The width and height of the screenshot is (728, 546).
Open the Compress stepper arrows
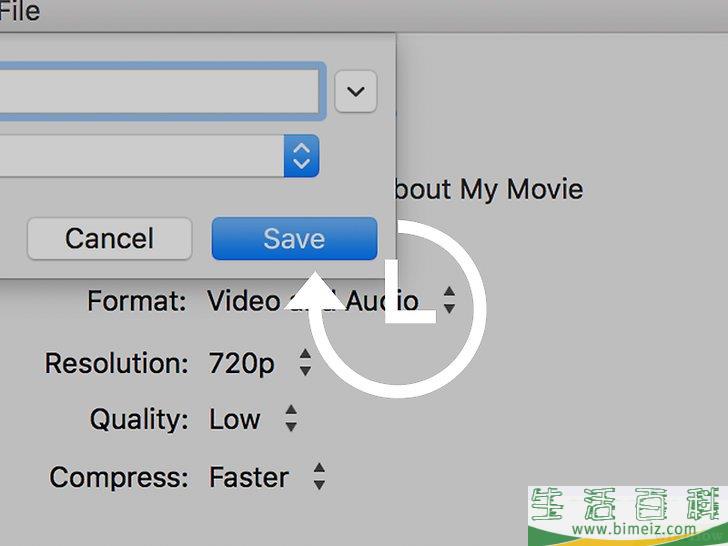[319, 476]
